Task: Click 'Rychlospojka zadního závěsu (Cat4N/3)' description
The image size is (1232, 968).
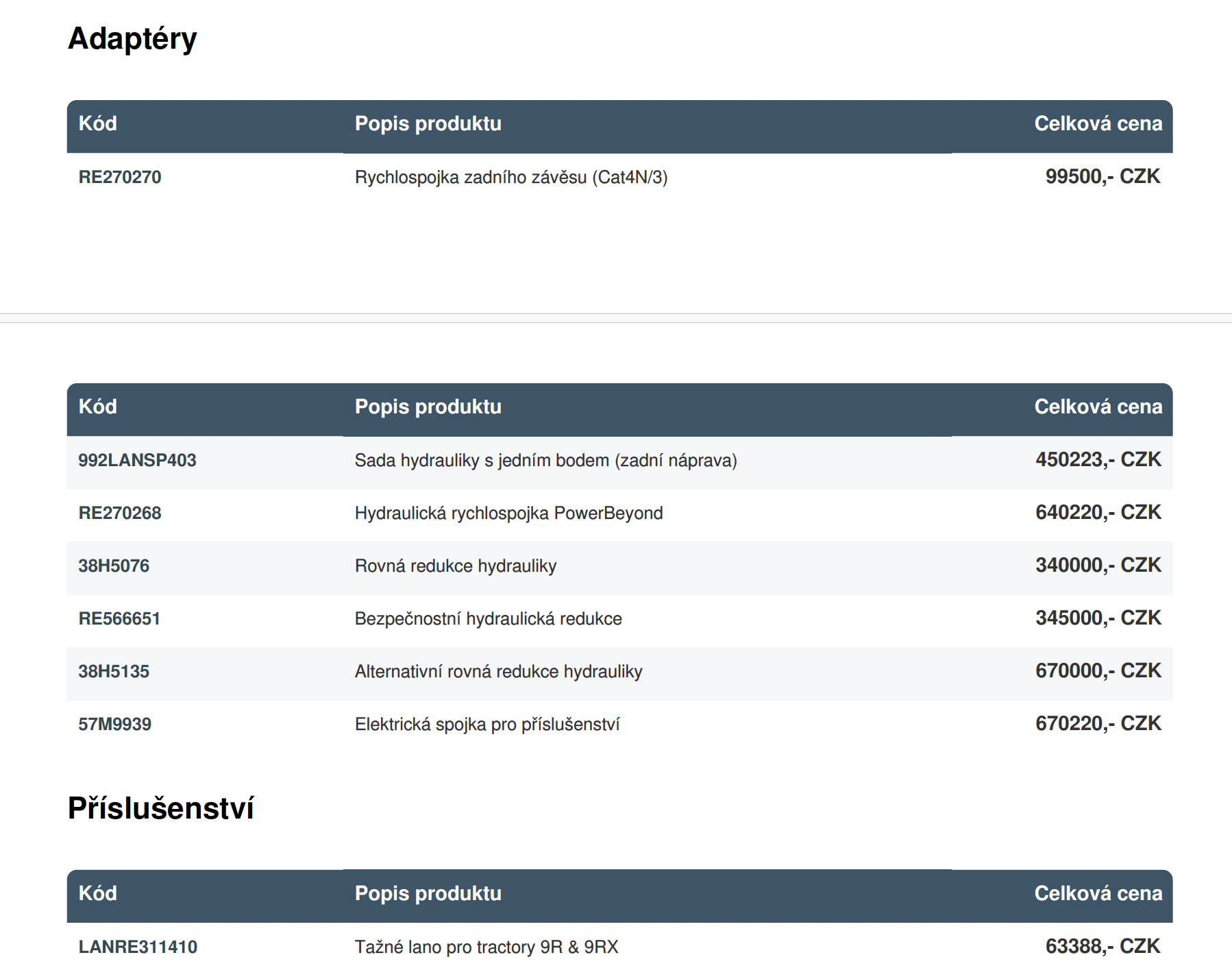Action: tap(511, 177)
